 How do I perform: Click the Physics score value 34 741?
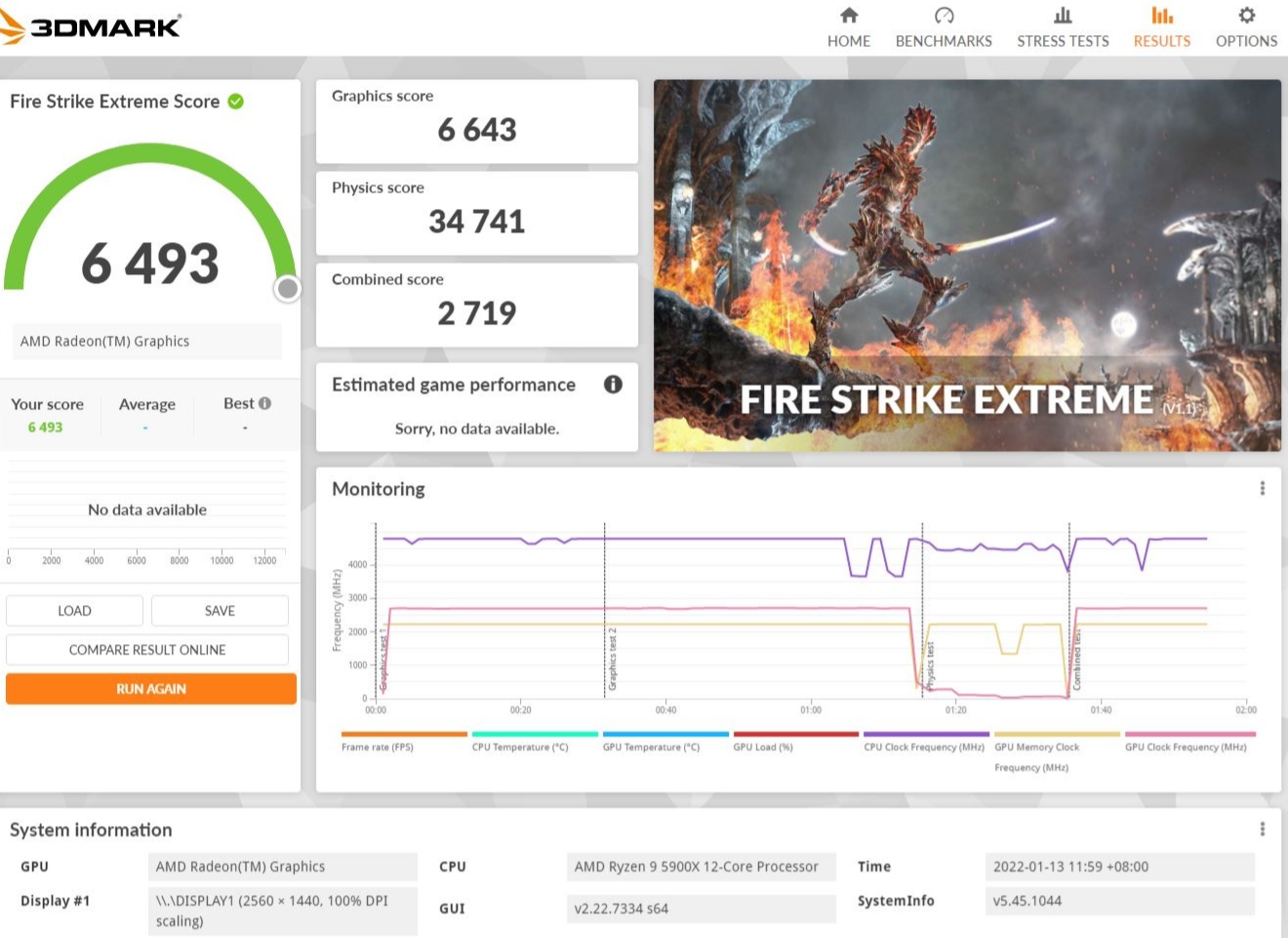pyautogui.click(x=477, y=222)
